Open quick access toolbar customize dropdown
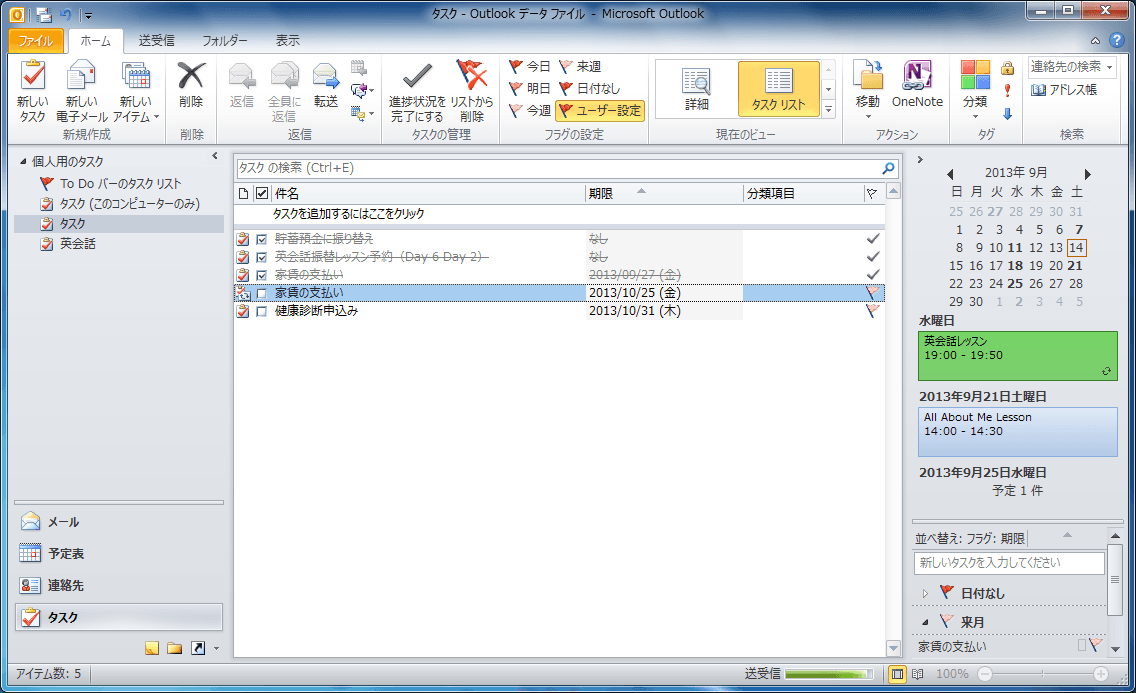 click(88, 14)
